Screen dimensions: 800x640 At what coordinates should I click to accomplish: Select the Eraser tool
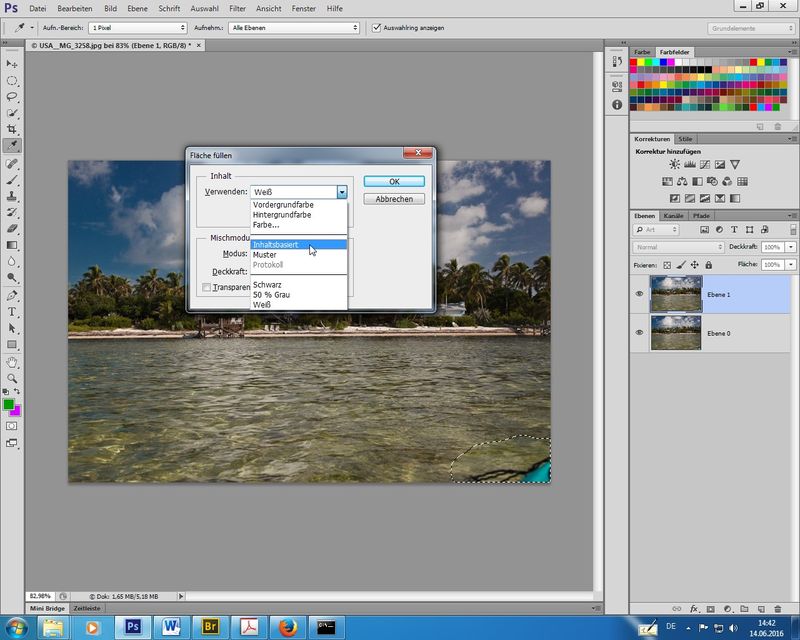click(x=12, y=229)
